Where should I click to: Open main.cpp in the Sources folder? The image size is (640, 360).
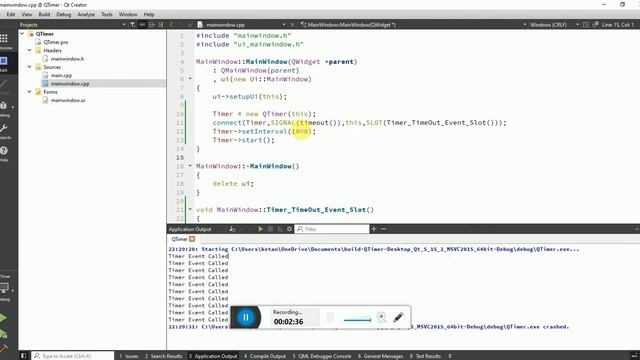(x=62, y=75)
